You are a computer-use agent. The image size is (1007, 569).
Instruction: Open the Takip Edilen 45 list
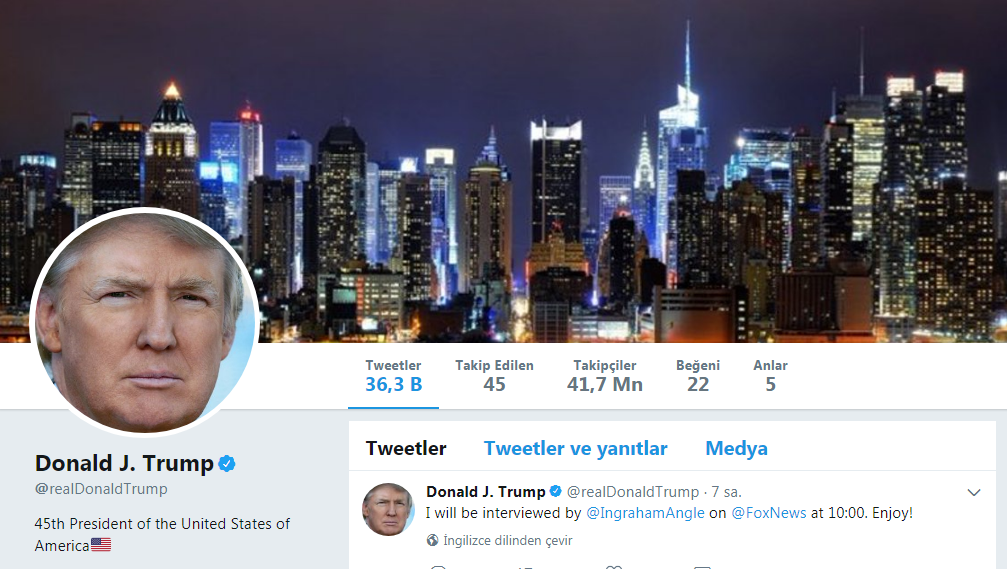(x=495, y=376)
